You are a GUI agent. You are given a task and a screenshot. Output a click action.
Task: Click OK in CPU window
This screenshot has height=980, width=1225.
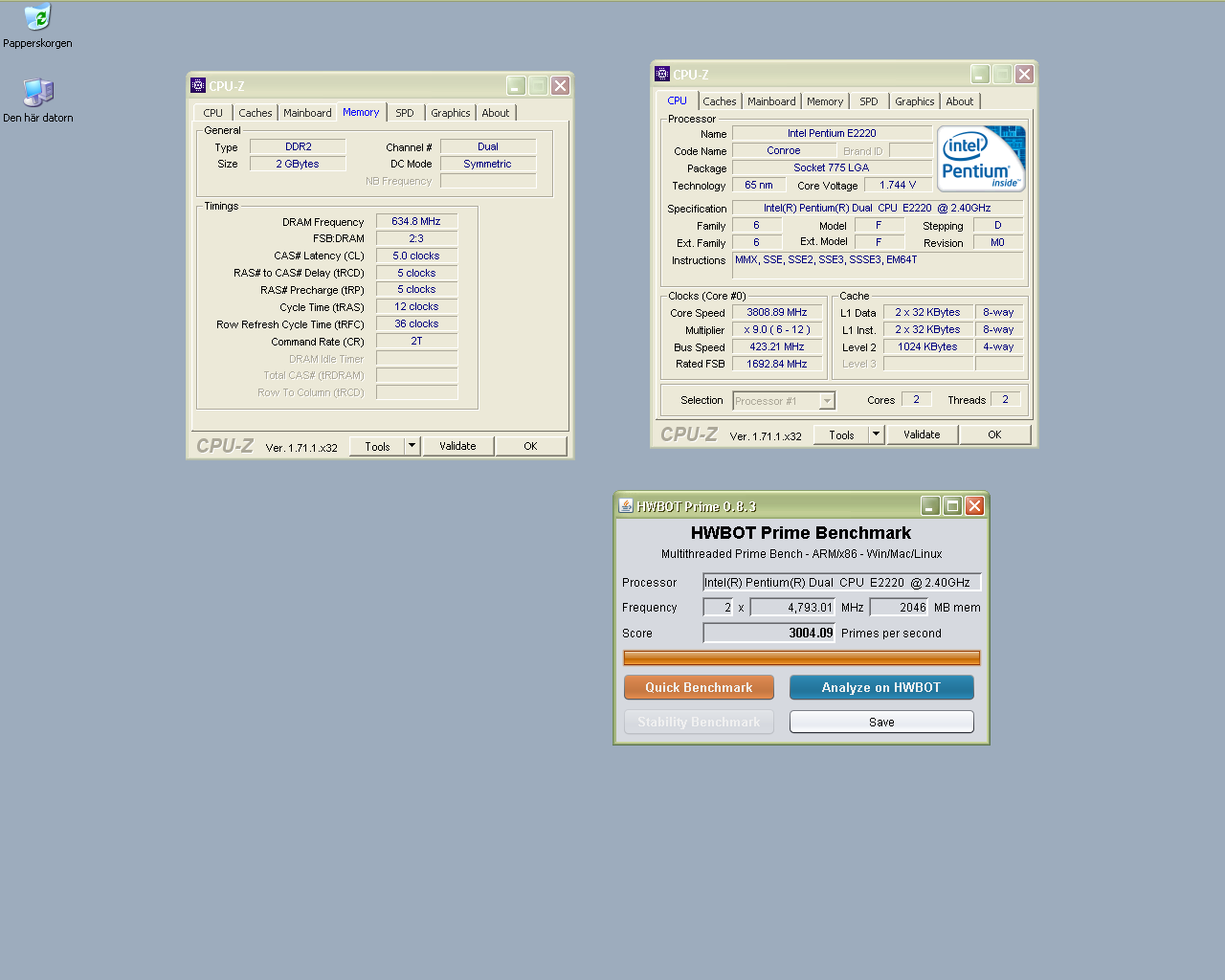coord(995,434)
